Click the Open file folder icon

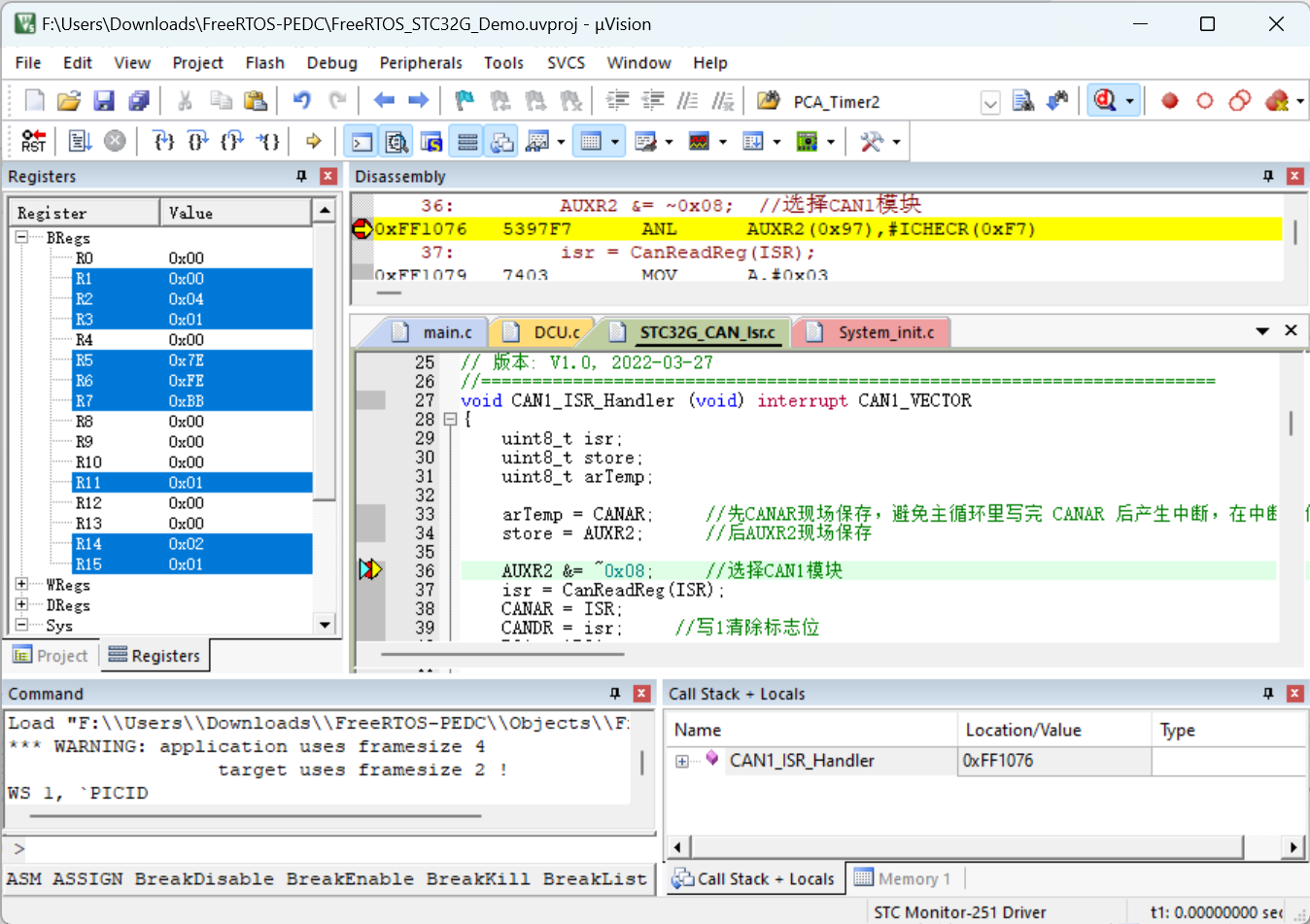click(x=69, y=101)
